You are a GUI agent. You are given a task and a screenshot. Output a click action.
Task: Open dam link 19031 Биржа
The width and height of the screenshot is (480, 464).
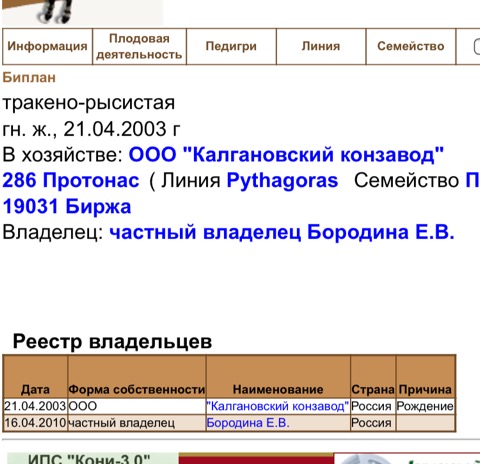67,206
